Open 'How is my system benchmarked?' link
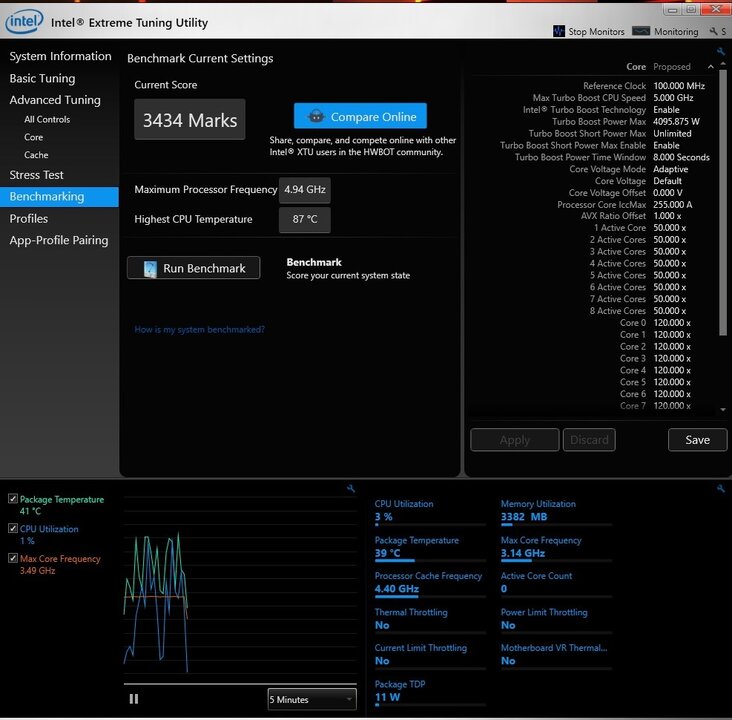Viewport: 732px width, 720px height. 199,330
